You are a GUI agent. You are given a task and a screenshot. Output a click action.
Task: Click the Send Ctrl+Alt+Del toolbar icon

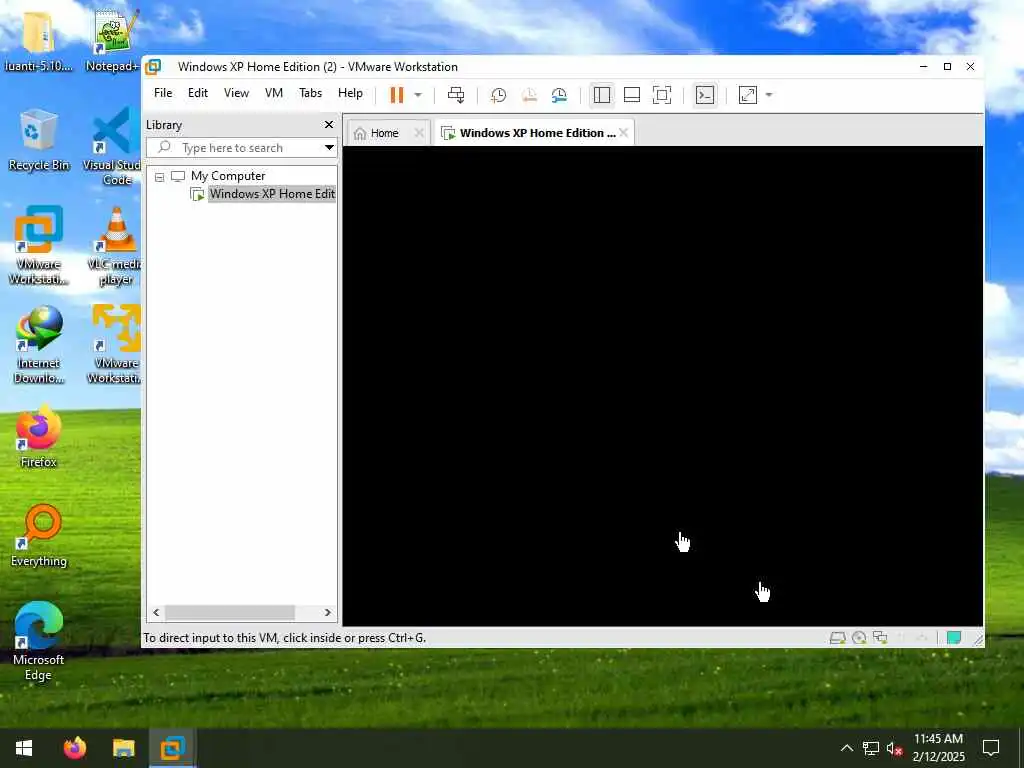pyautogui.click(x=456, y=95)
